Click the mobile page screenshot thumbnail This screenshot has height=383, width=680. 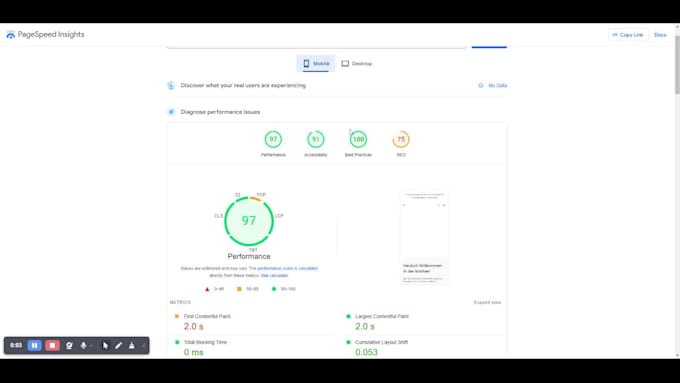coord(425,237)
